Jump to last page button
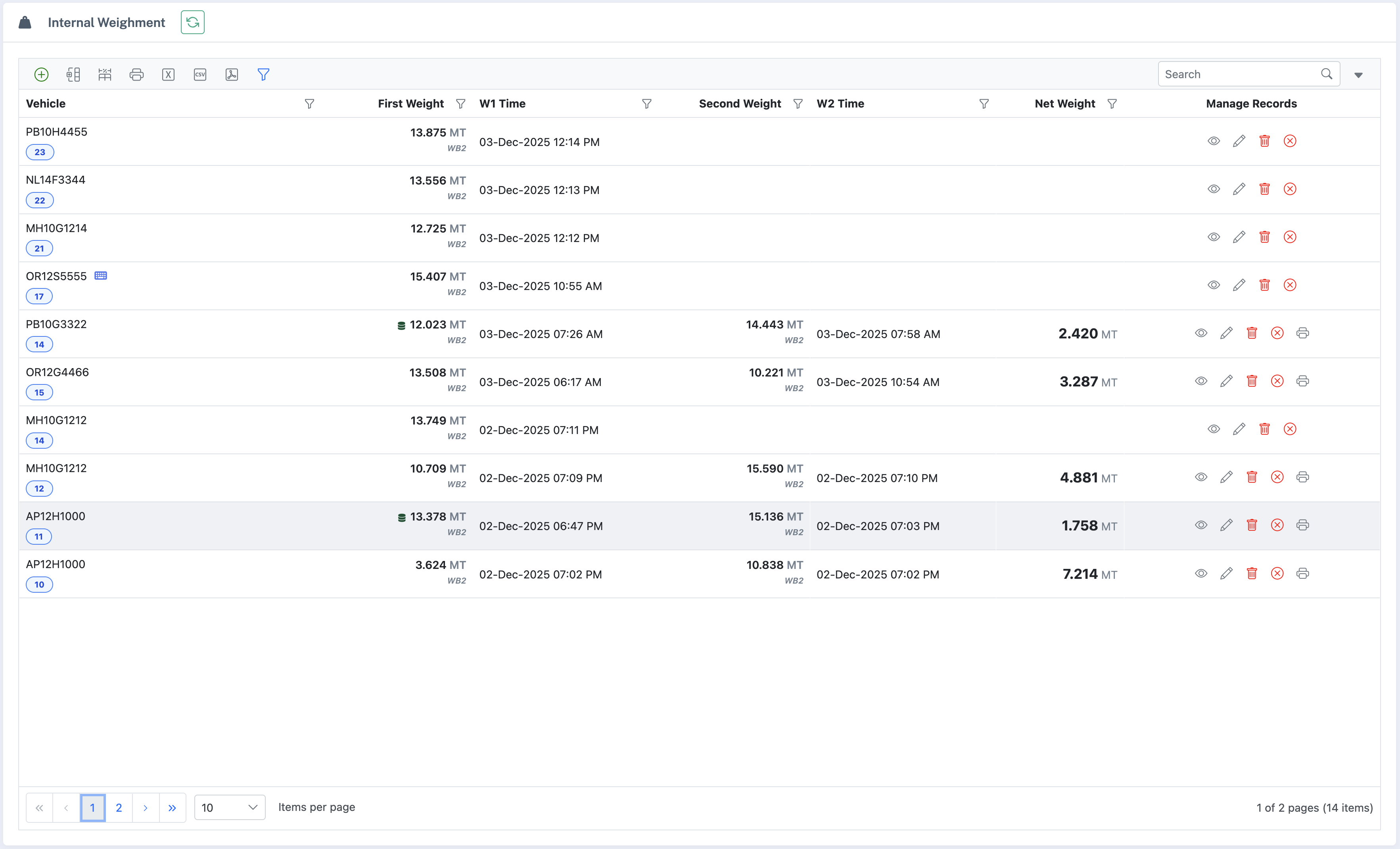Screen dimensions: 1400x849 [x=172, y=807]
